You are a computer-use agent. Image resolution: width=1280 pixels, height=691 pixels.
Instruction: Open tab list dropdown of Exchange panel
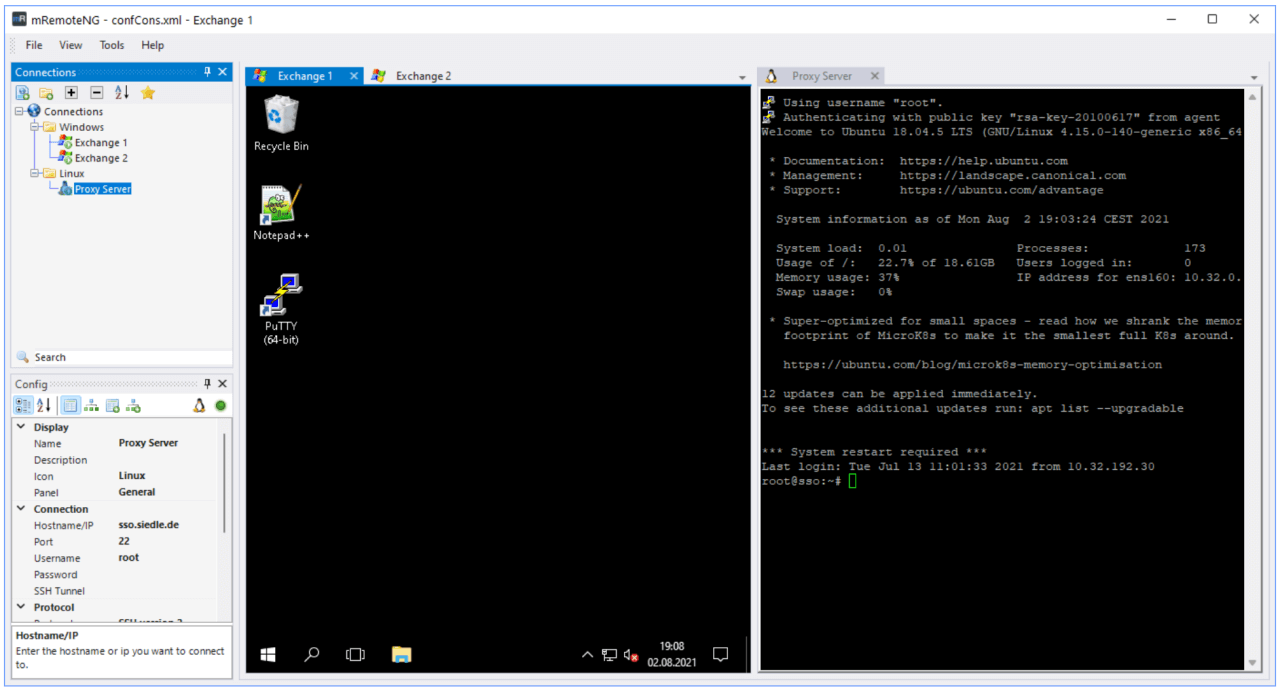(x=742, y=78)
